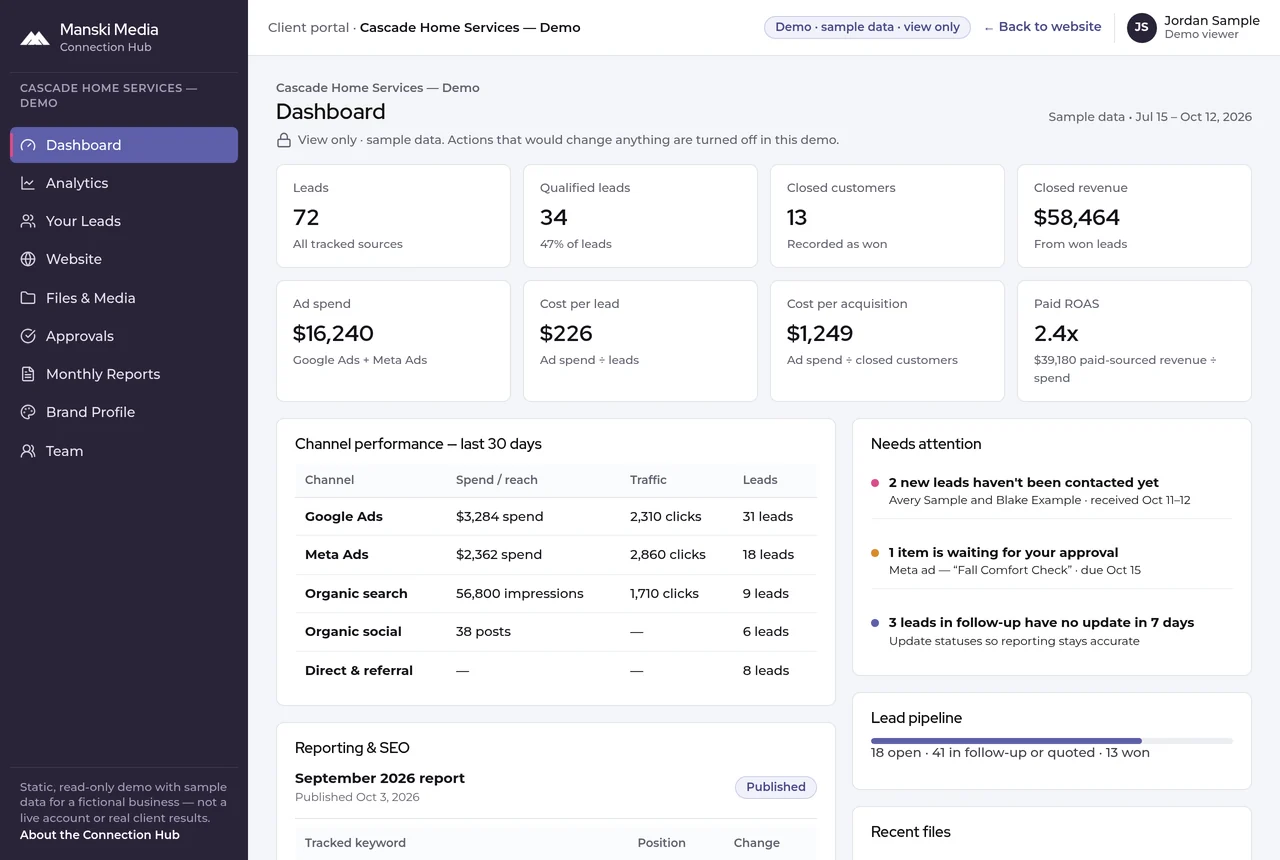The image size is (1280, 860).
Task: Click the September 2026 report title
Action: pos(380,778)
